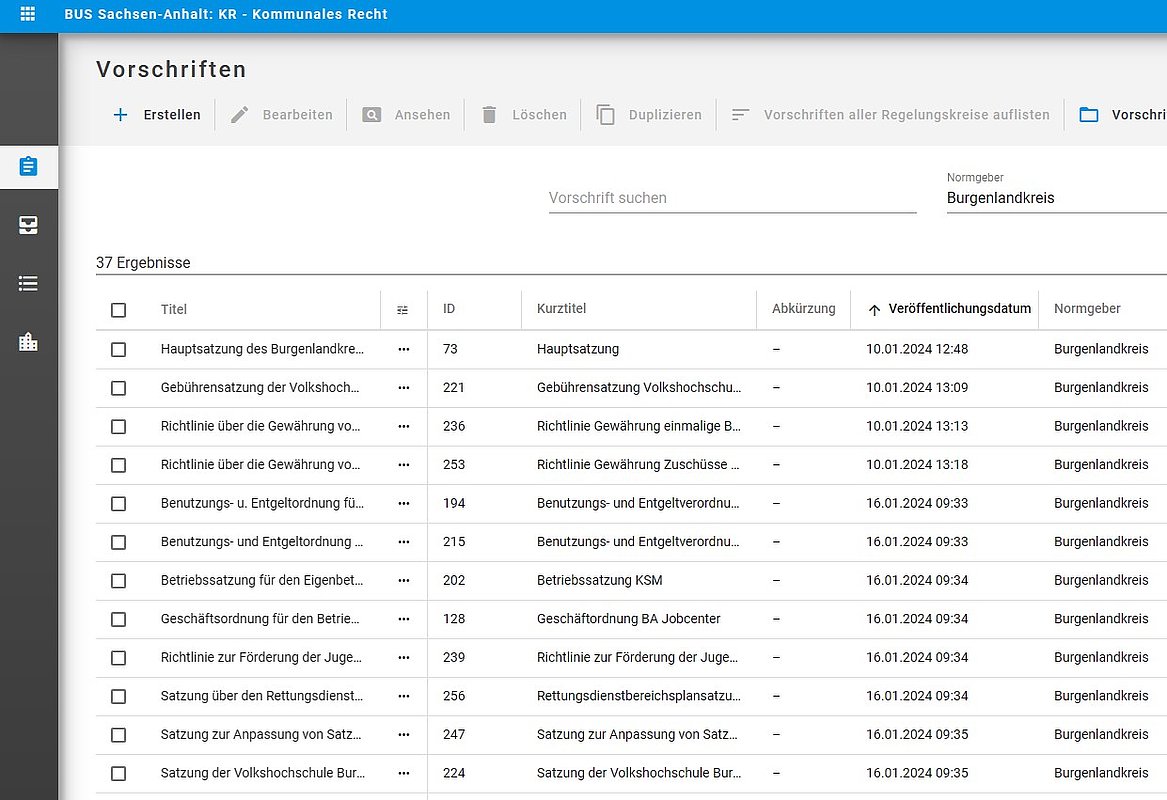Click the Vorschriften page heading
This screenshot has width=1167, height=800.
tap(171, 69)
